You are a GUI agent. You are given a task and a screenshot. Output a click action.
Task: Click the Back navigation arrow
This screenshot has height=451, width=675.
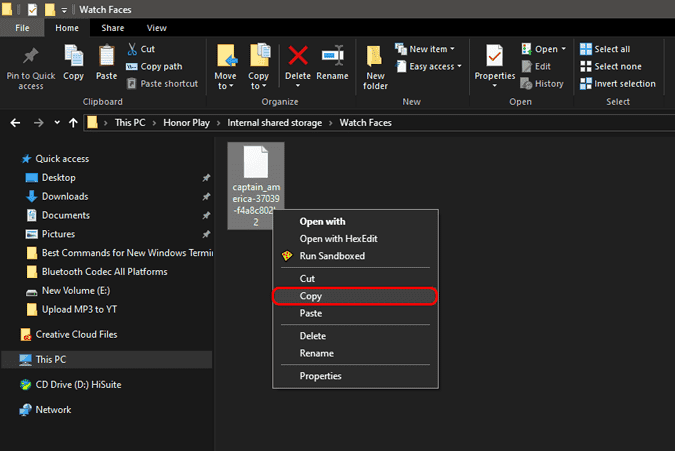click(x=15, y=122)
